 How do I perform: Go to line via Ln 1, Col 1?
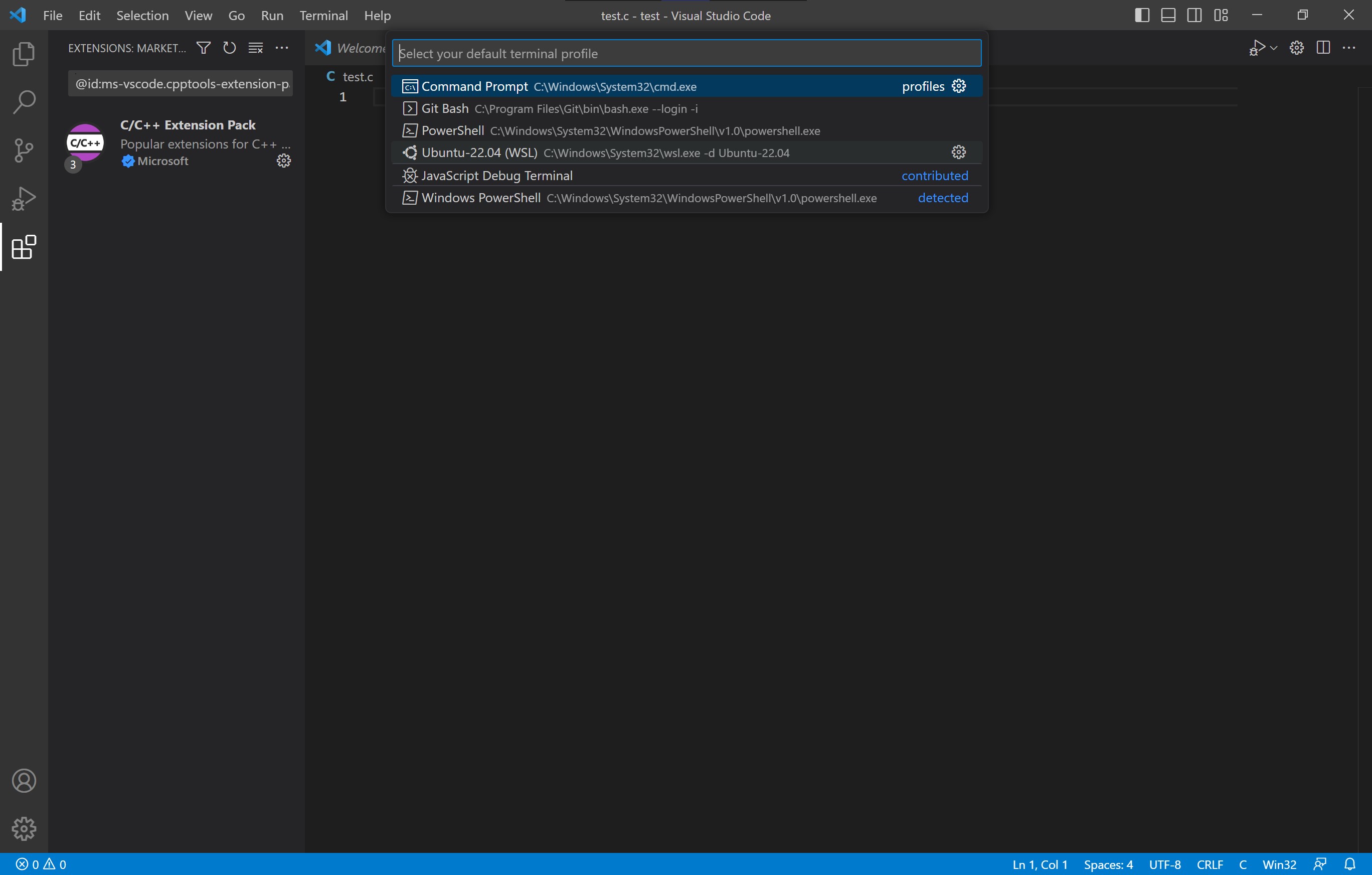(x=1040, y=864)
